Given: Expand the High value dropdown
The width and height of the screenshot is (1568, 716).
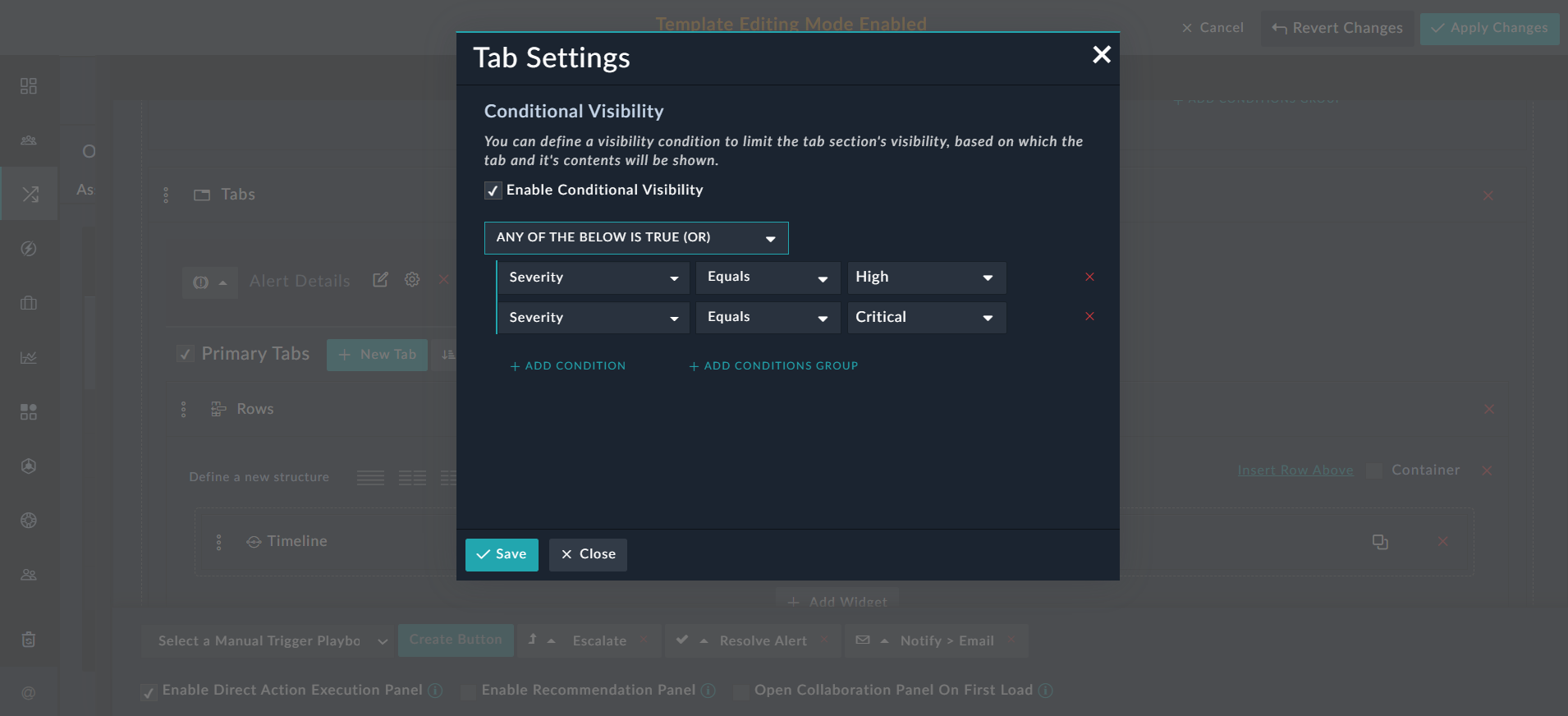Looking at the screenshot, I should coord(926,278).
